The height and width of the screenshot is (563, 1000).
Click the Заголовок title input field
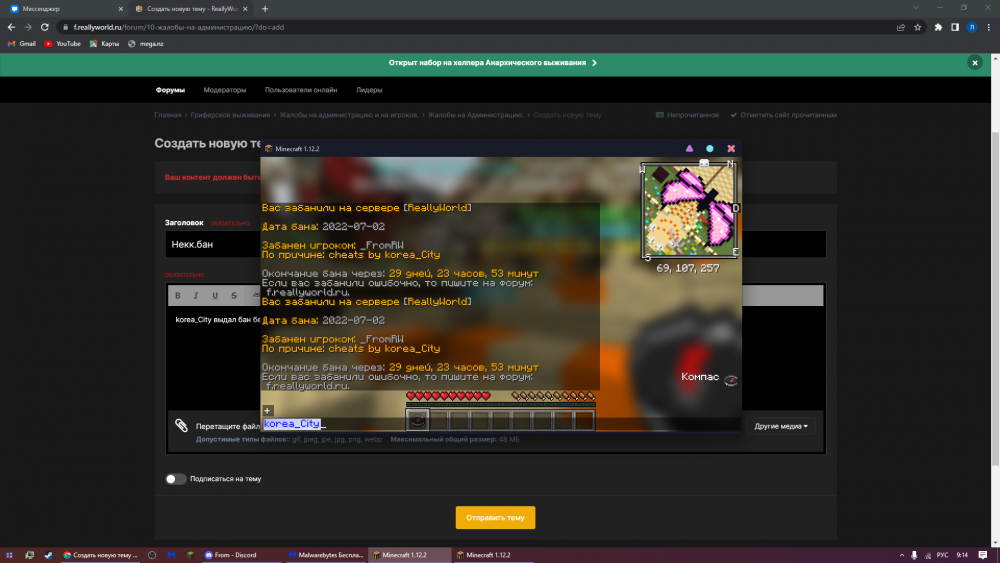tap(496, 244)
